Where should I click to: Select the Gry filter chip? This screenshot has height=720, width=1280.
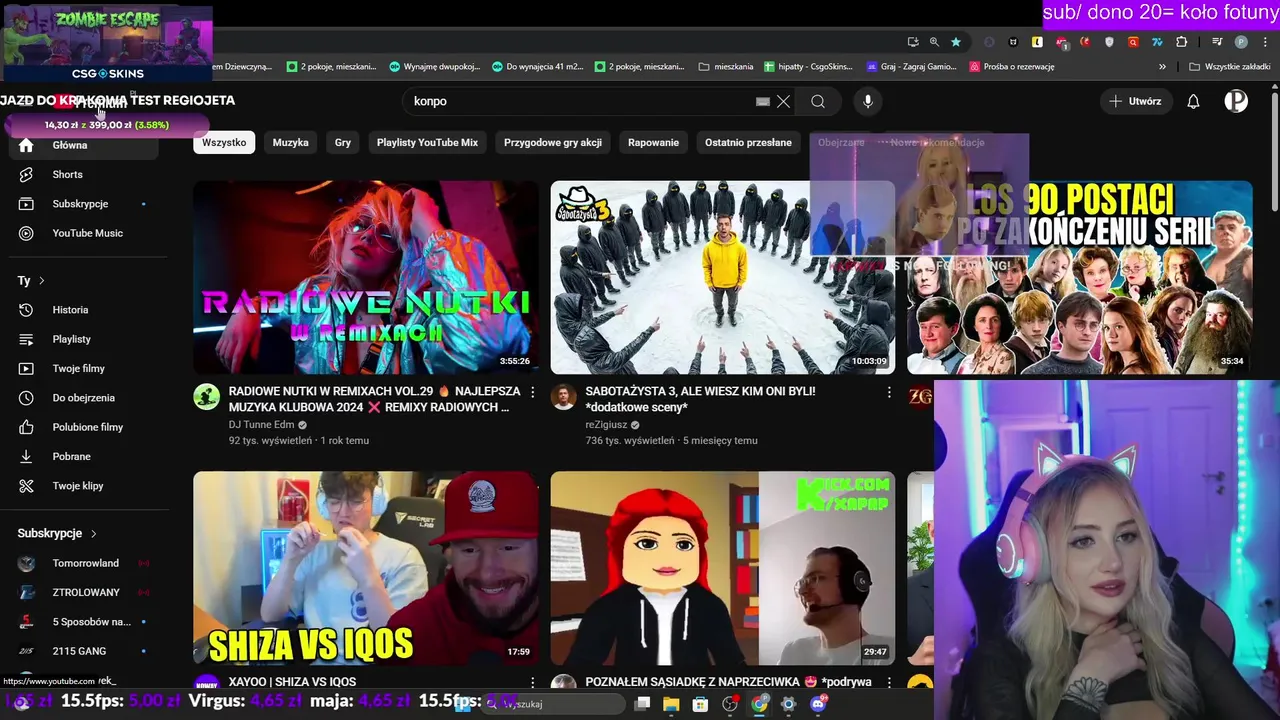[x=343, y=143]
